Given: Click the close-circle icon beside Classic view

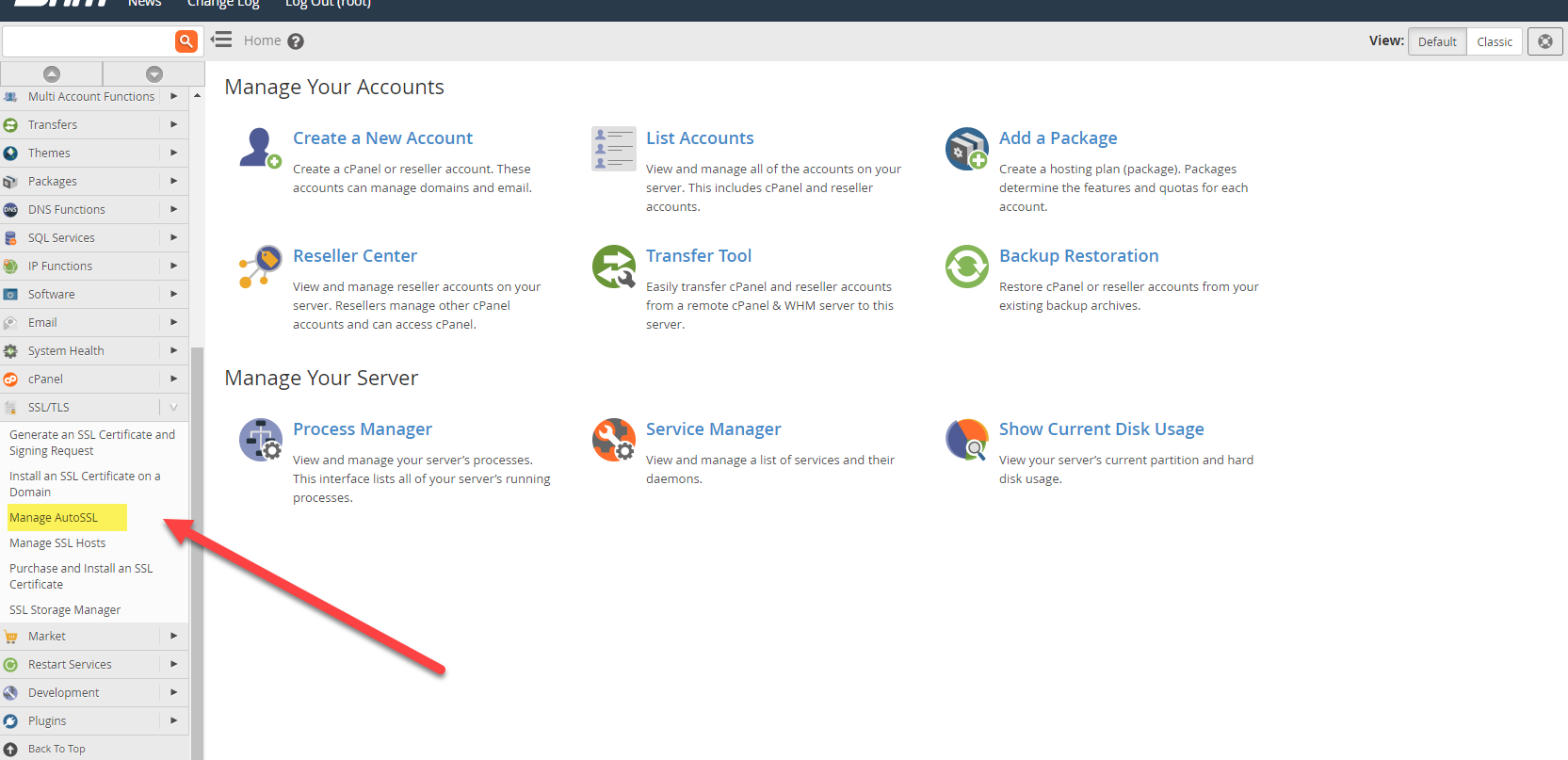Looking at the screenshot, I should (1545, 41).
